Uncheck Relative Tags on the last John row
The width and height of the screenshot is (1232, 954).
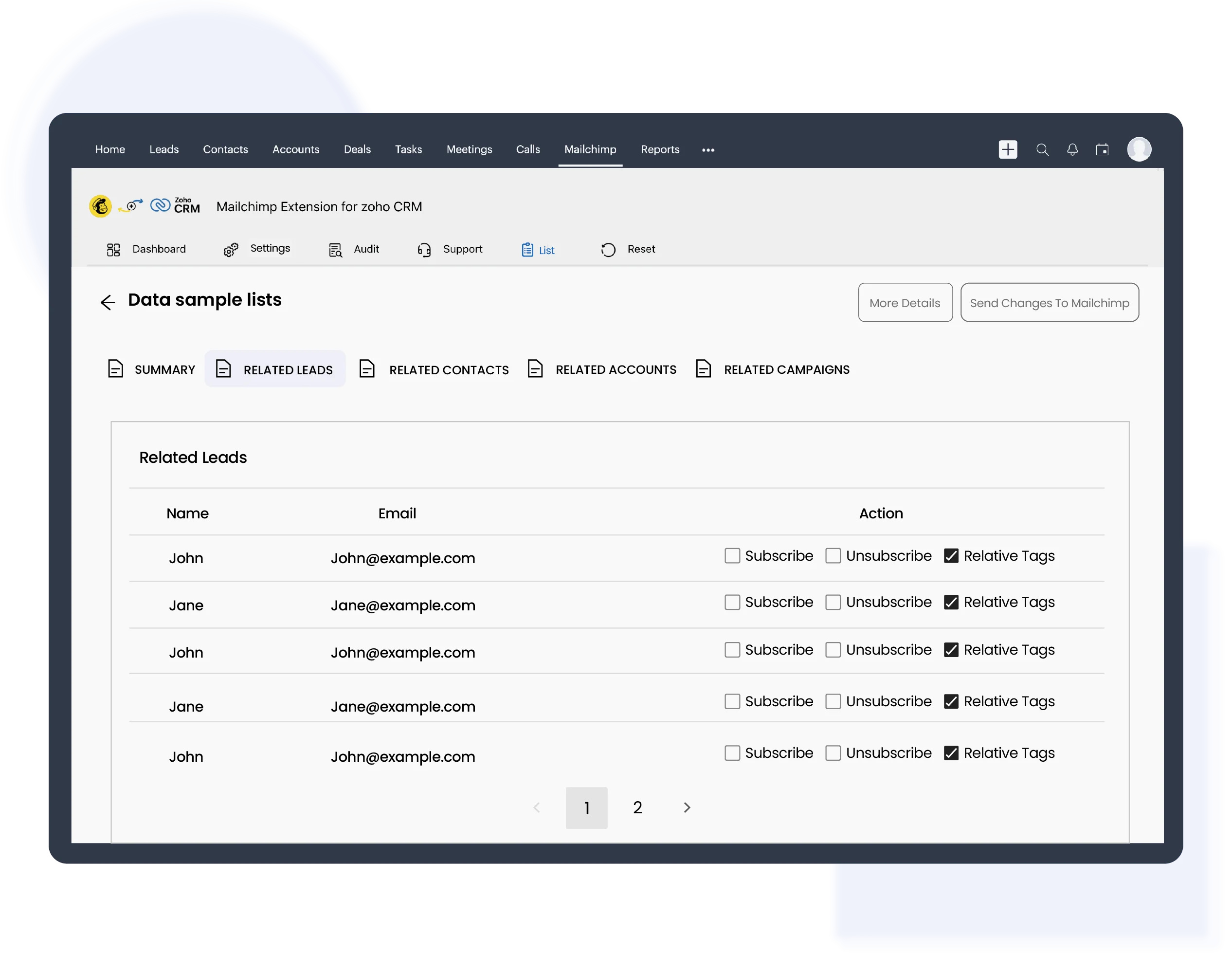click(x=951, y=752)
